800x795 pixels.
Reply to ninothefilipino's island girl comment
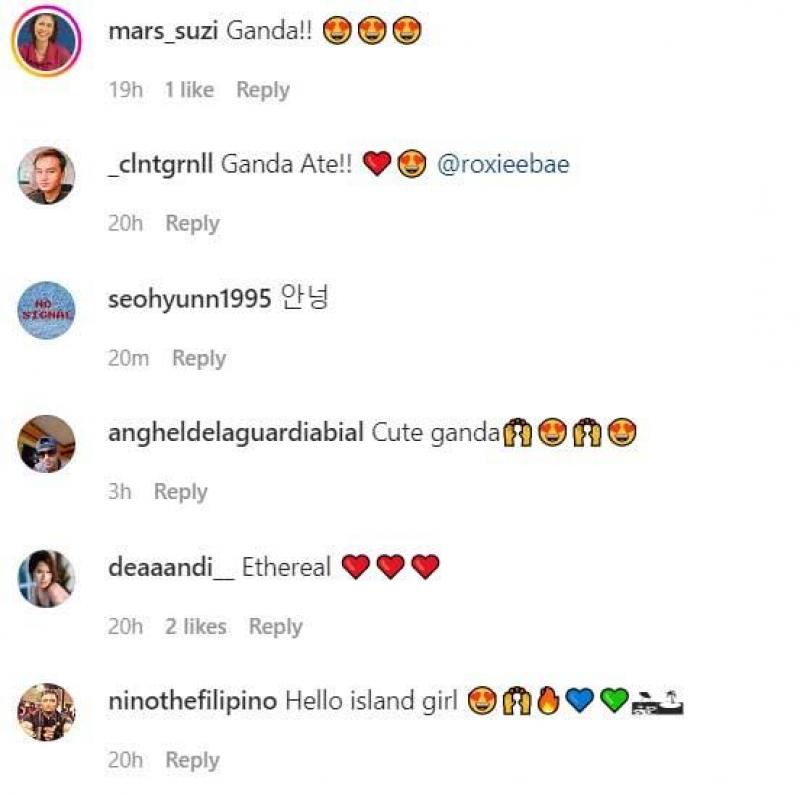point(192,761)
